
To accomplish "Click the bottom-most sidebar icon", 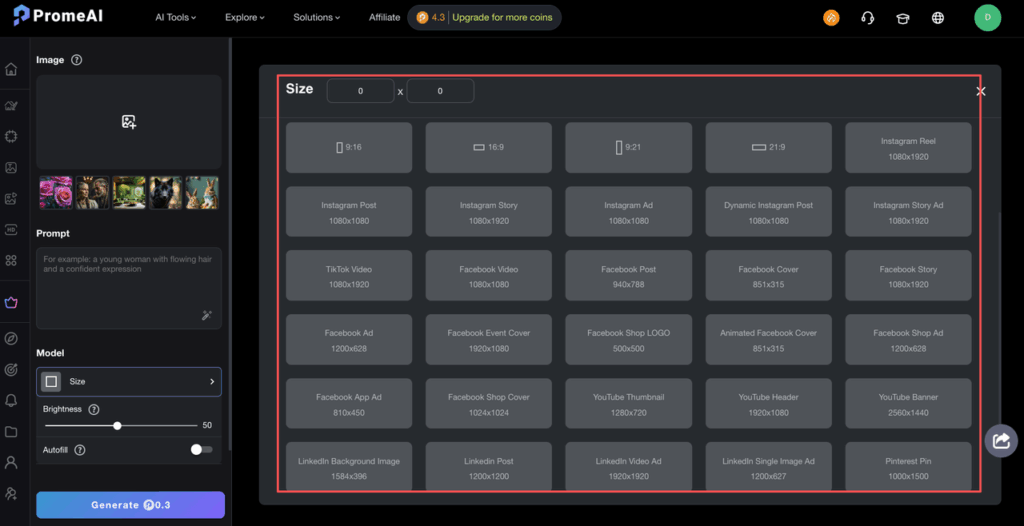I will click(10, 493).
